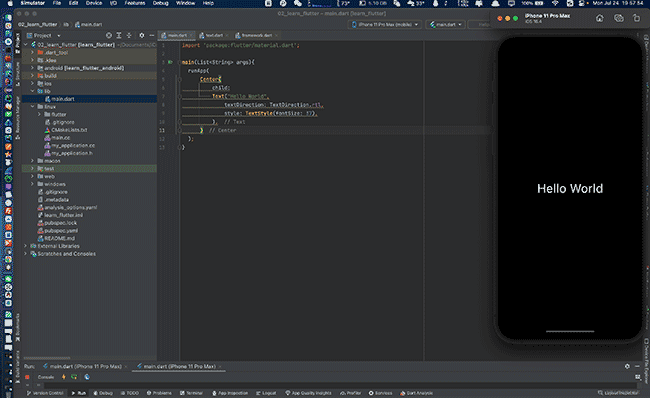The image size is (650, 398).
Task: Open the main.dart run configuration dropdown
Action: 446,24
